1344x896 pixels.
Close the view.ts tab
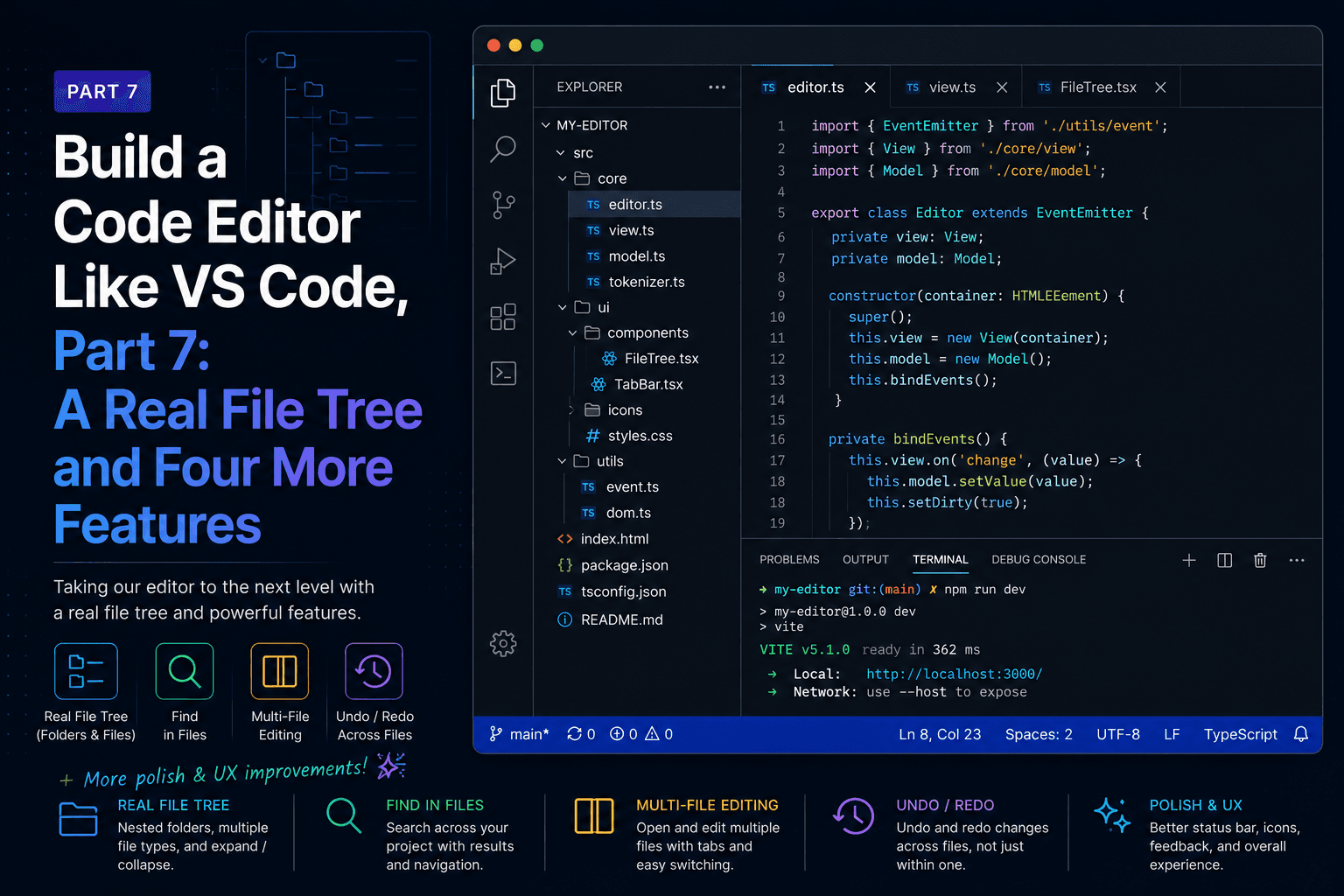coord(1002,87)
